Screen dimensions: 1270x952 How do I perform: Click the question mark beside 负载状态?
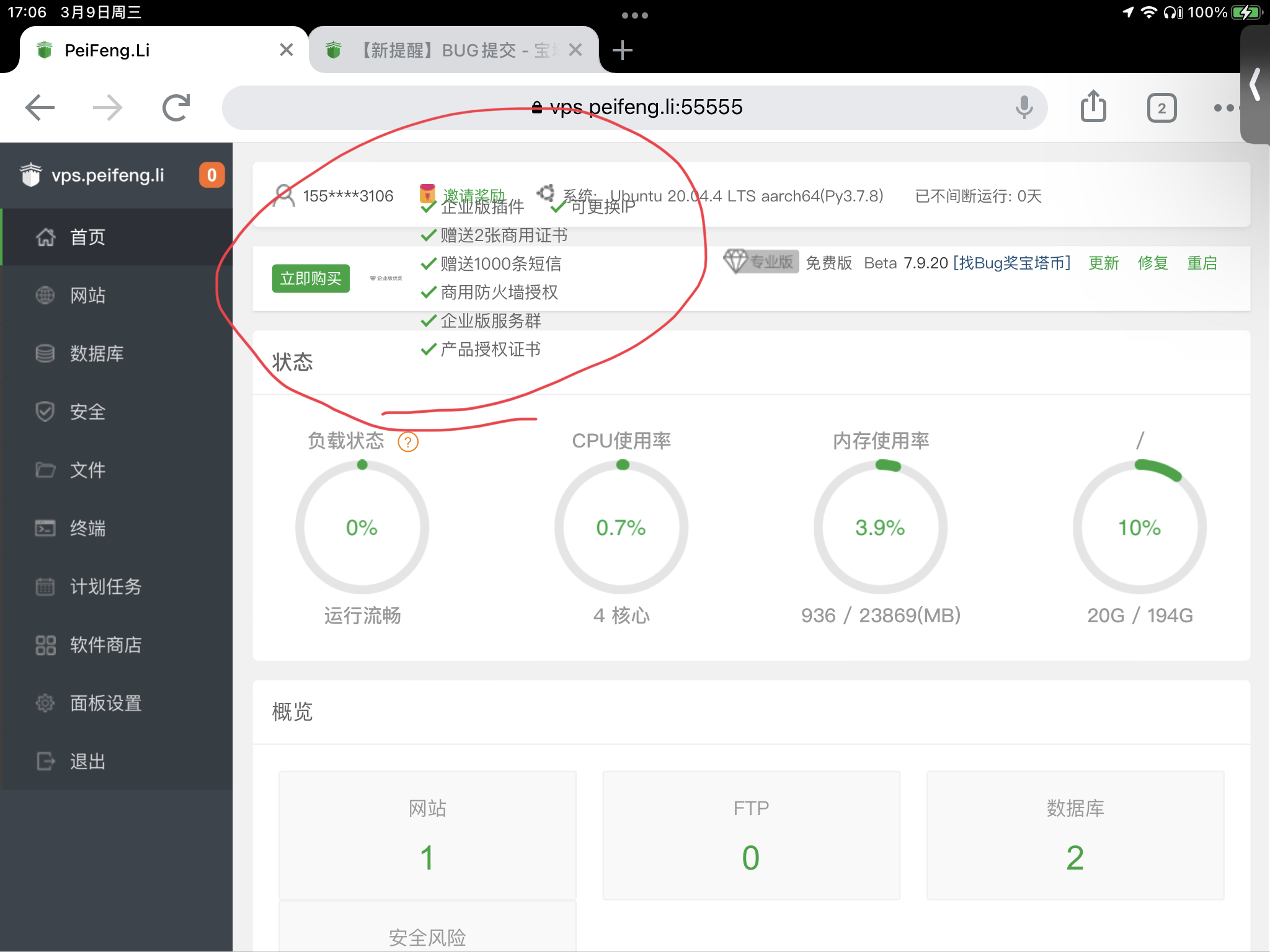coord(408,442)
